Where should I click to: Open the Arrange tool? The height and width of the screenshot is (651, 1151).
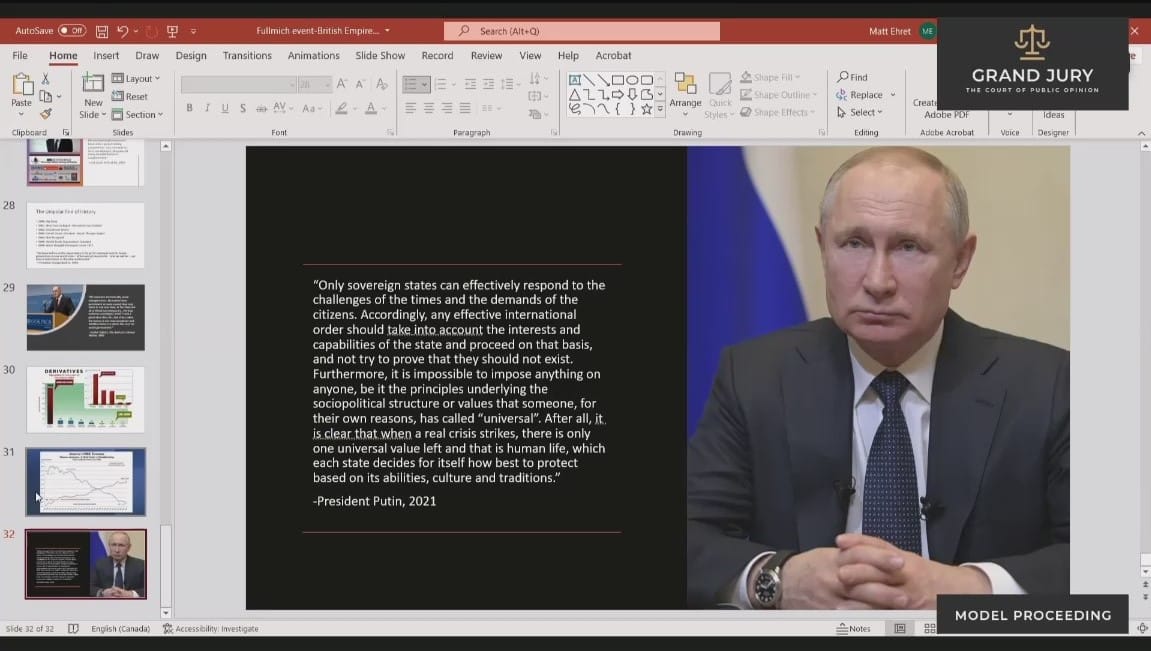[x=685, y=91]
